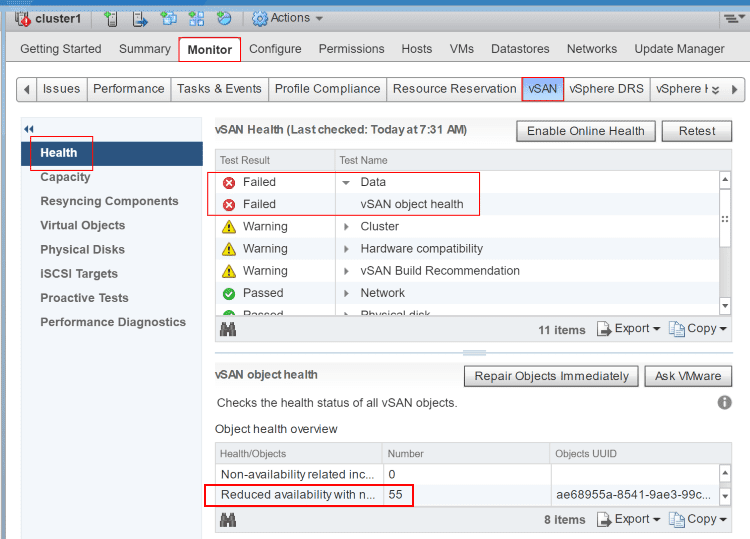Open the panel options menu icon at top right
This screenshot has width=750, height=539.
(734, 19)
